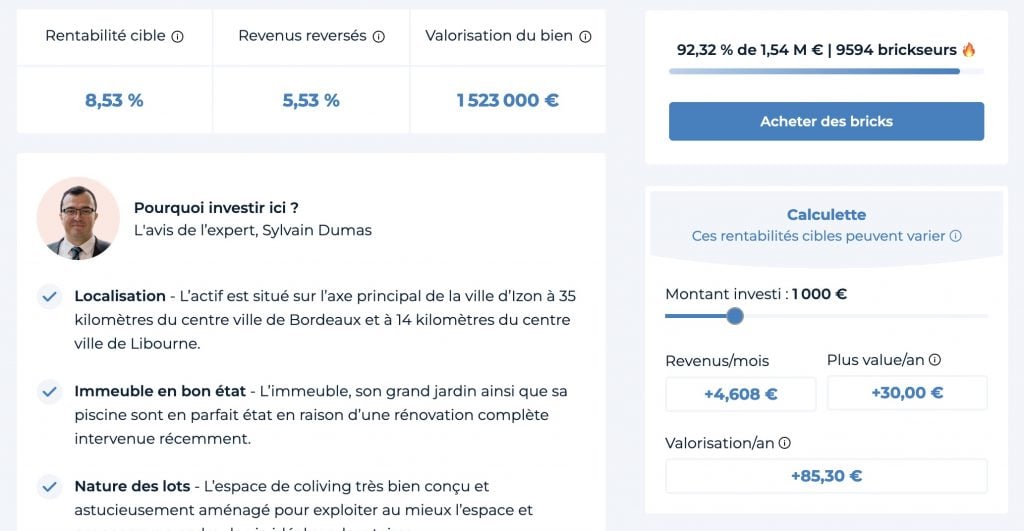Click the Localisation checkmark icon
Screen dimensions: 1024x531
(50, 297)
